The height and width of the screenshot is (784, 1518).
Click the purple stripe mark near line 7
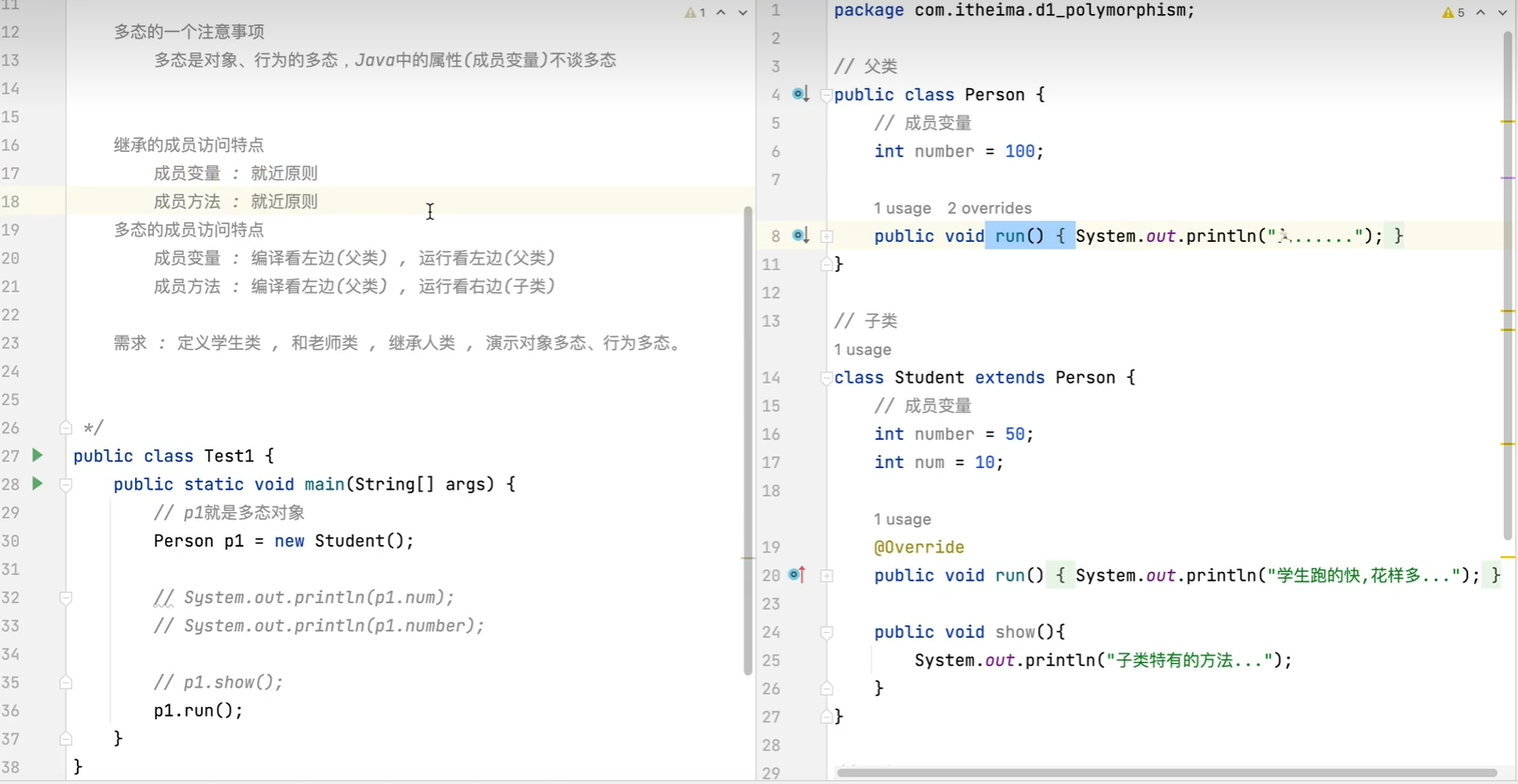[1508, 178]
